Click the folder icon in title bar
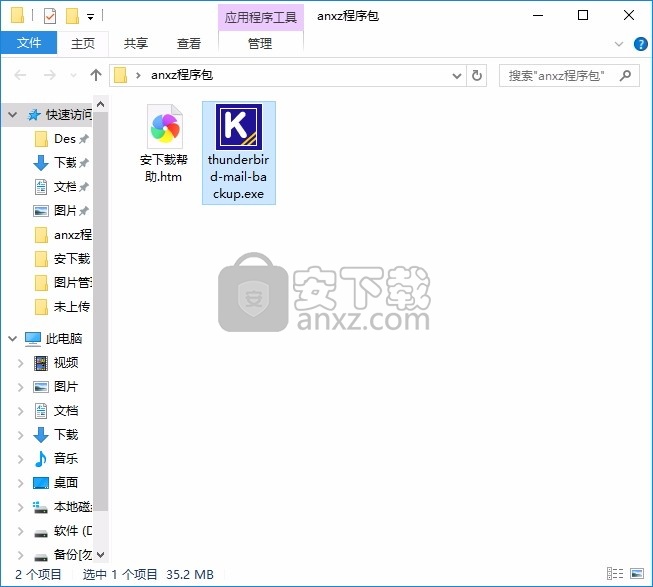Image resolution: width=653 pixels, height=587 pixels. click(17, 15)
